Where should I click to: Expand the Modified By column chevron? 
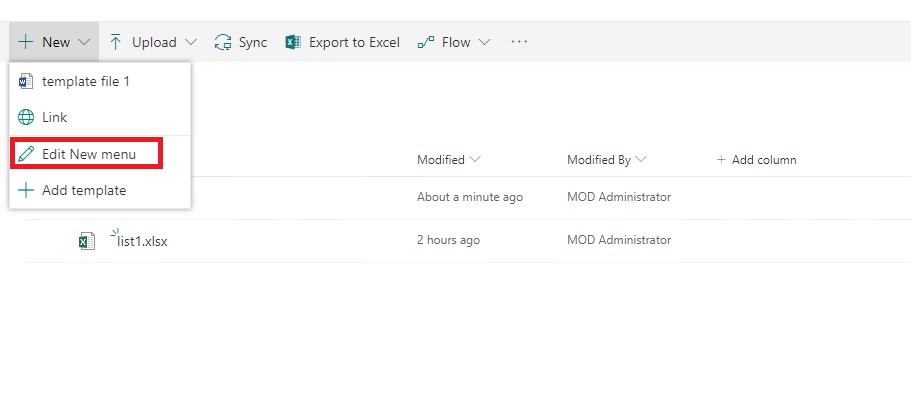tap(641, 160)
